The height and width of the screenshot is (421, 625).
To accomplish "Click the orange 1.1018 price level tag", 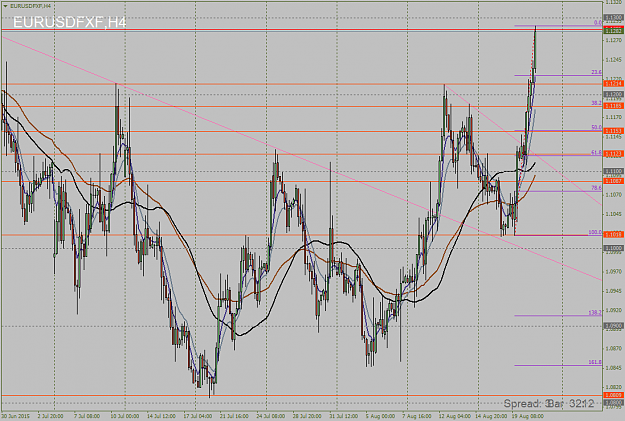I will point(614,234).
